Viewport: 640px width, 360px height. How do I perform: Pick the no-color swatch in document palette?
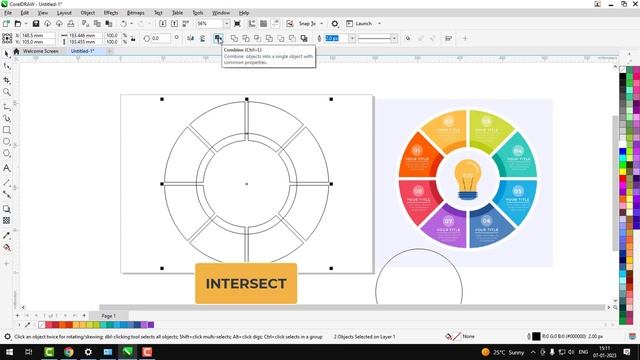[42, 325]
